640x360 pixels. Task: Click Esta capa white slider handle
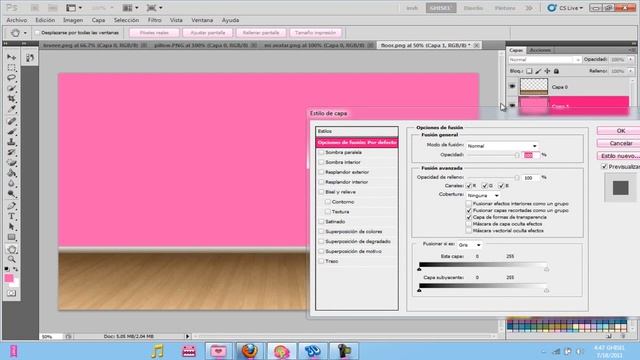(x=547, y=269)
